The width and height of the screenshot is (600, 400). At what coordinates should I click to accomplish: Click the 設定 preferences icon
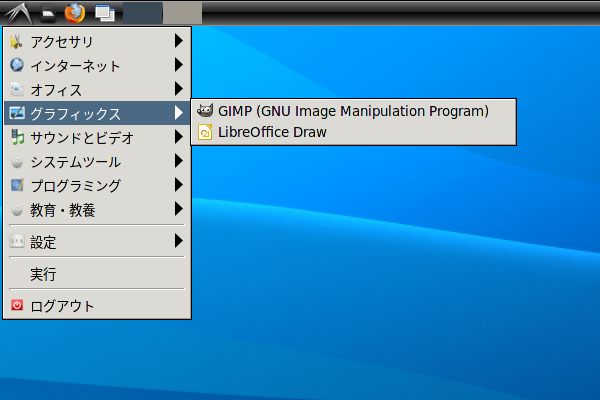point(17,241)
